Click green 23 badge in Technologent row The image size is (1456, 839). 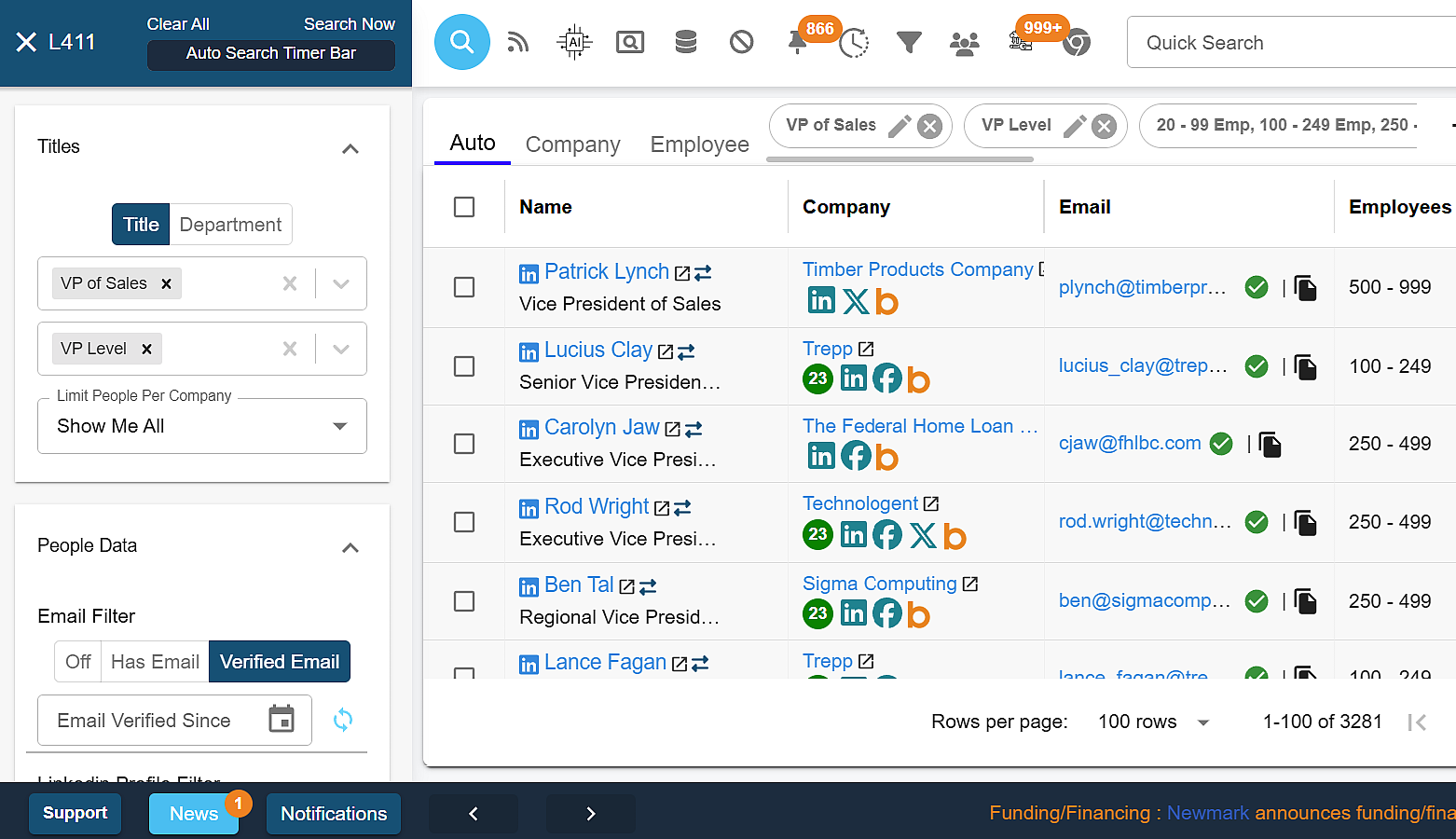coord(817,534)
